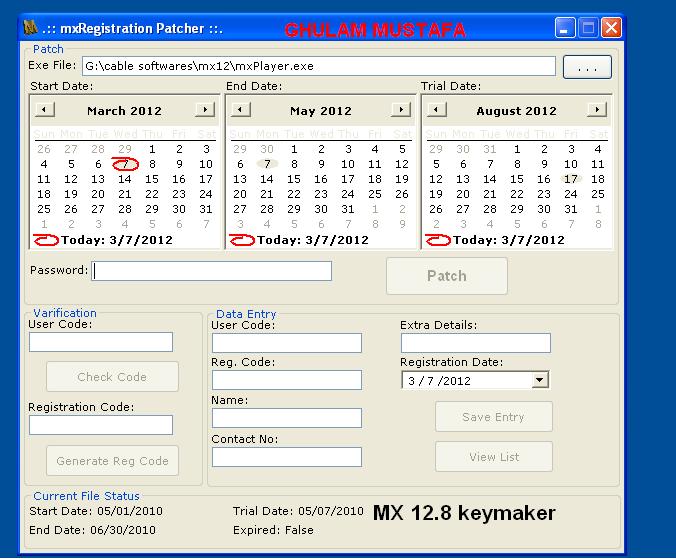Viewport: 676px width, 559px height.
Task: Select May 19 in End Date calendar
Action: 402,179
